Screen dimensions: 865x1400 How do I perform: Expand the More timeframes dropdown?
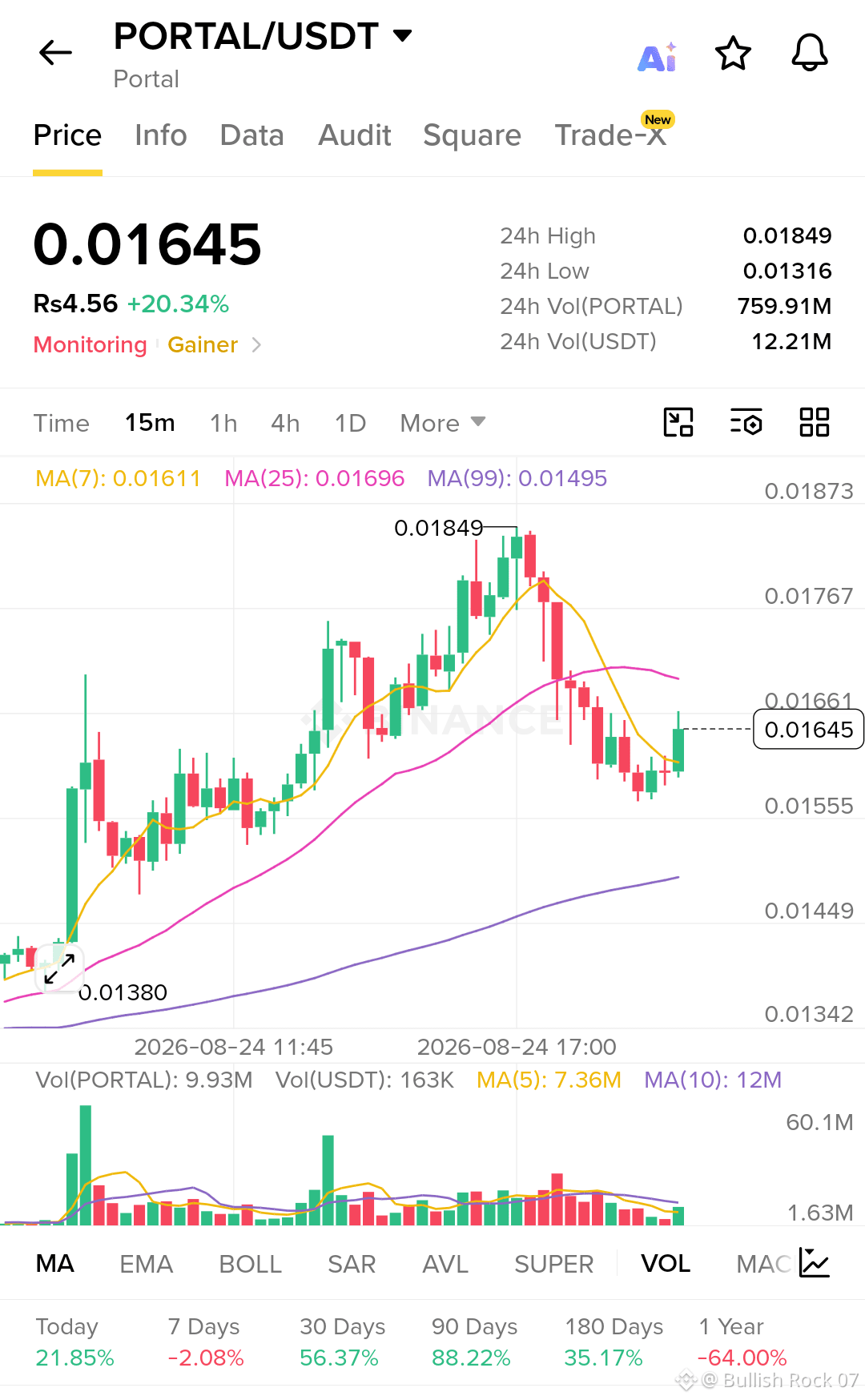(443, 423)
